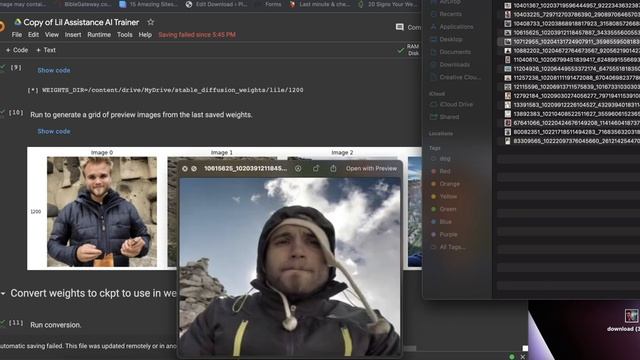This screenshot has height=360, width=640.
Task: Select the Green tag in Finder
Action: [x=448, y=209]
